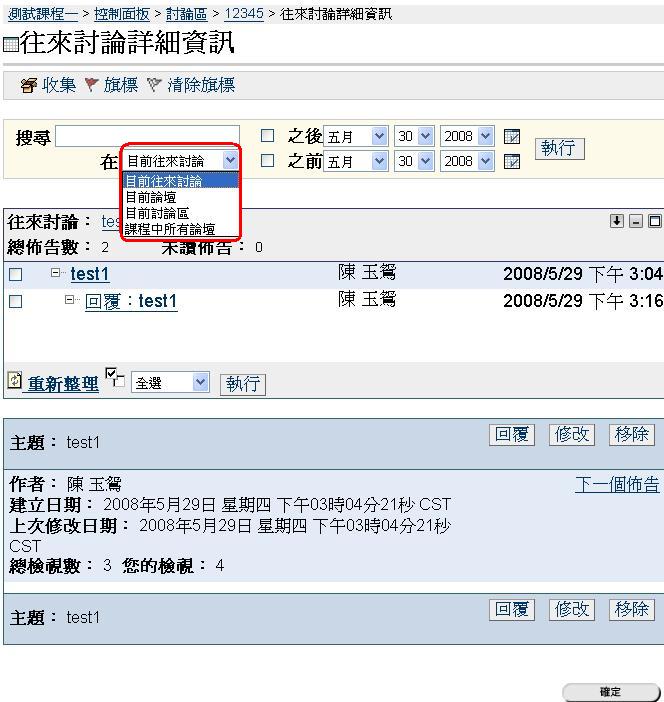Open the 之後 month dropdown

coord(355,136)
